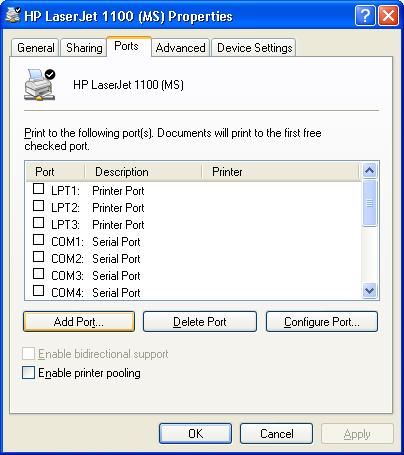Click the port list scrollbar thumb
Screen dimensions: 404x455
369,203
